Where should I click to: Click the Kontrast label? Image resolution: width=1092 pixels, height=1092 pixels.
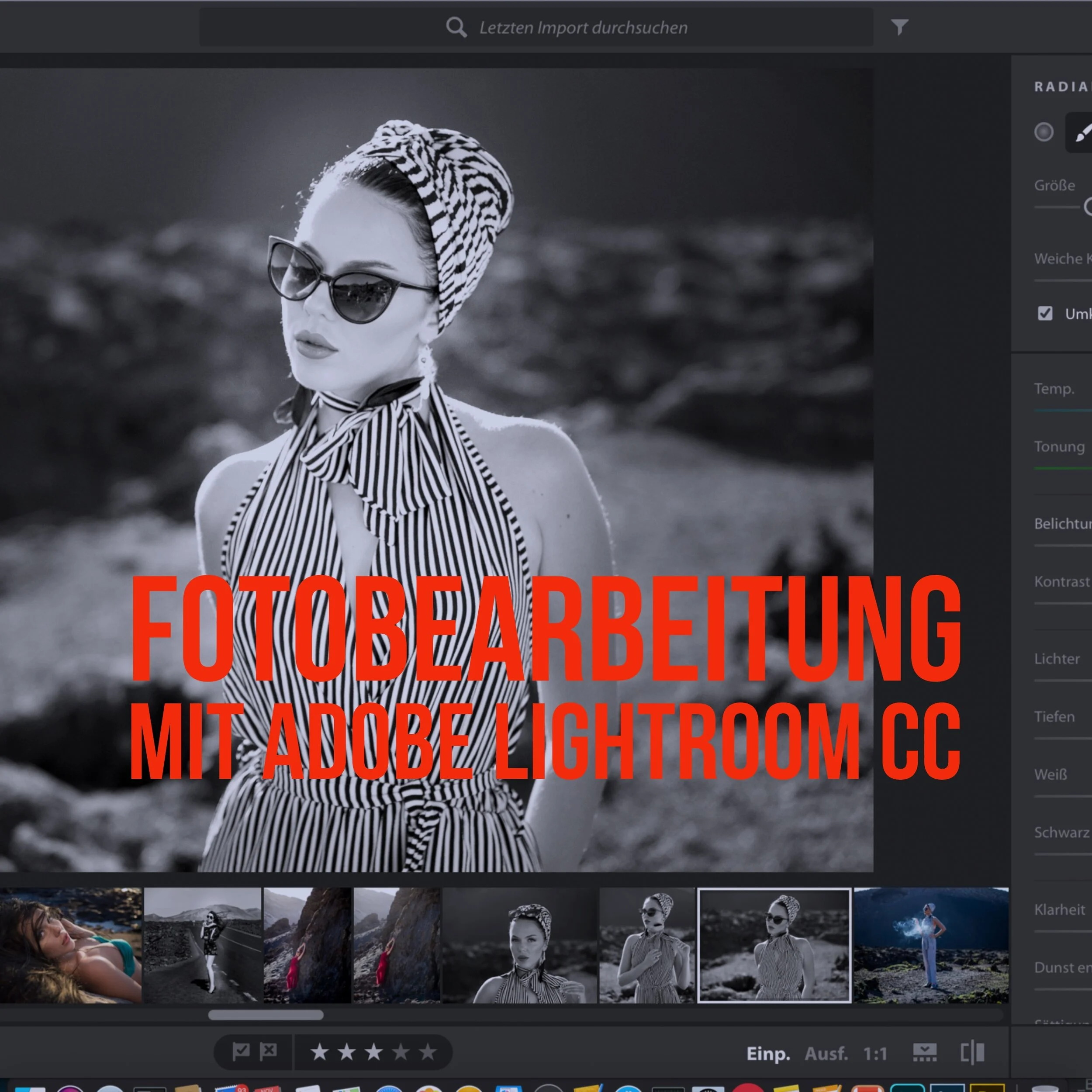pyautogui.click(x=1062, y=582)
